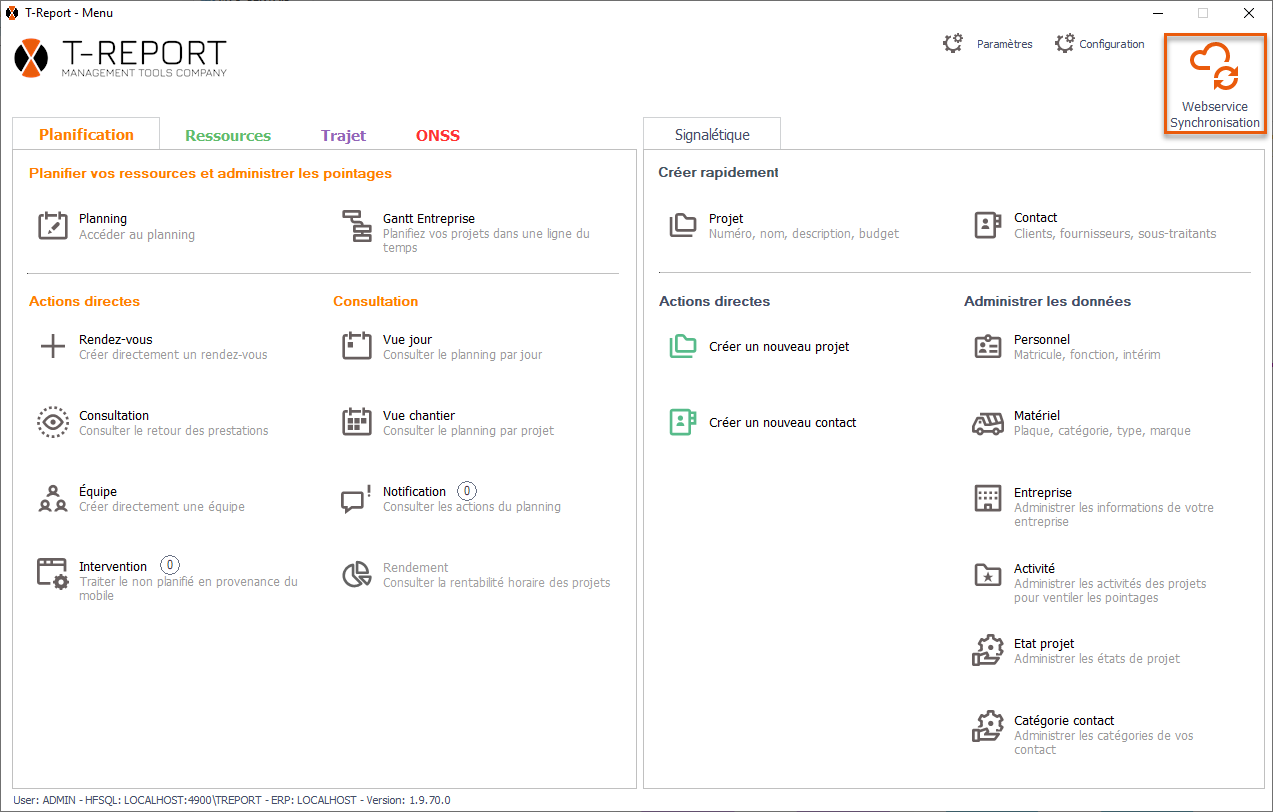
Task: Click the Personnel ID card icon
Action: click(988, 347)
